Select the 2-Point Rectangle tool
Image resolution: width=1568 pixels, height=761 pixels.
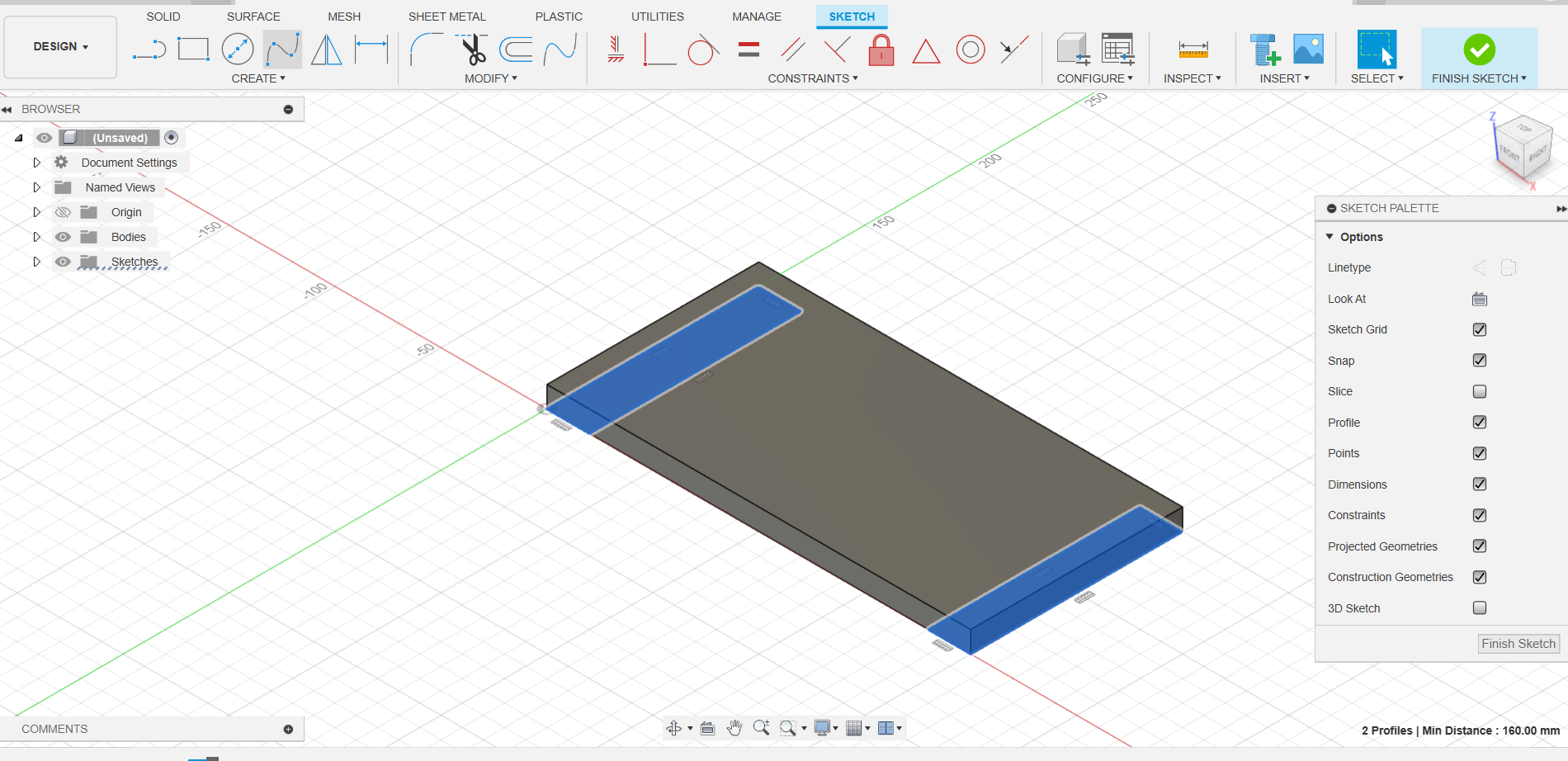(194, 50)
